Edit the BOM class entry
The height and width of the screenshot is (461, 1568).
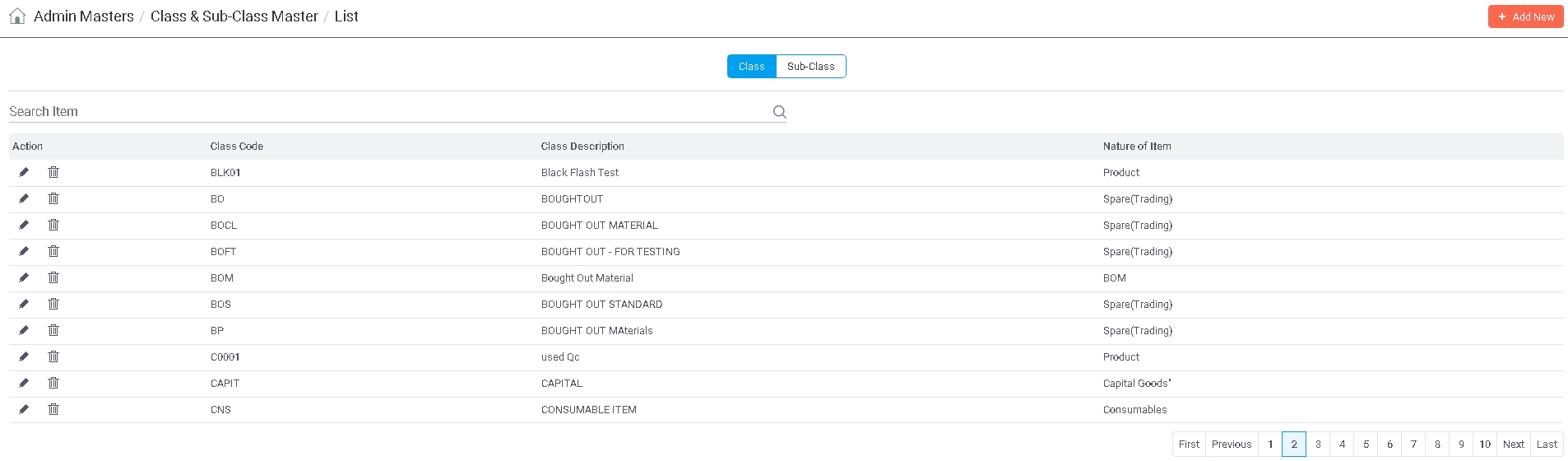point(24,277)
